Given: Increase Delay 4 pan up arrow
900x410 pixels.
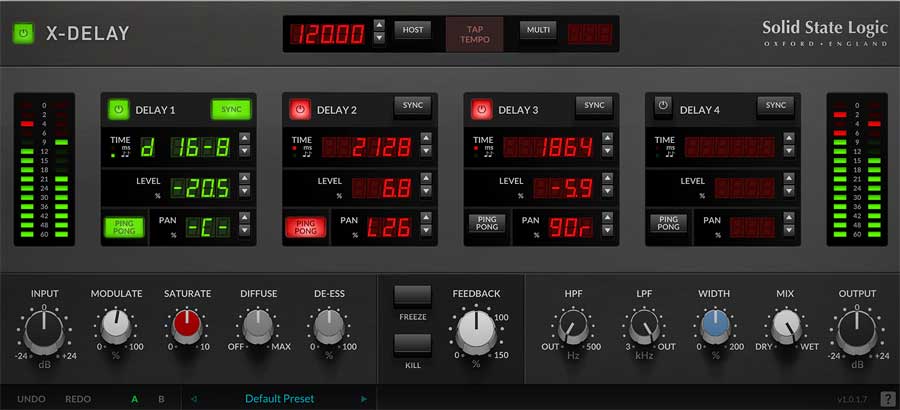Looking at the screenshot, I should pyautogui.click(x=789, y=217).
